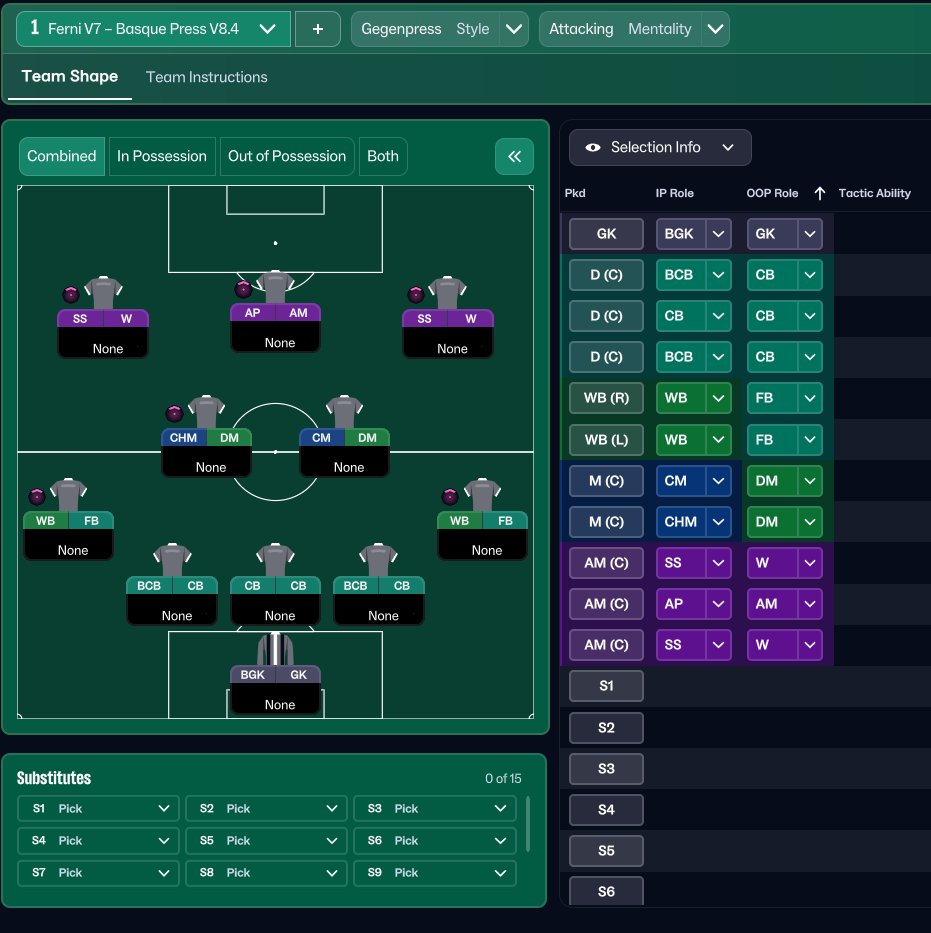931x933 pixels.
Task: Open the BGK in-possession role dropdown
Action: click(694, 234)
